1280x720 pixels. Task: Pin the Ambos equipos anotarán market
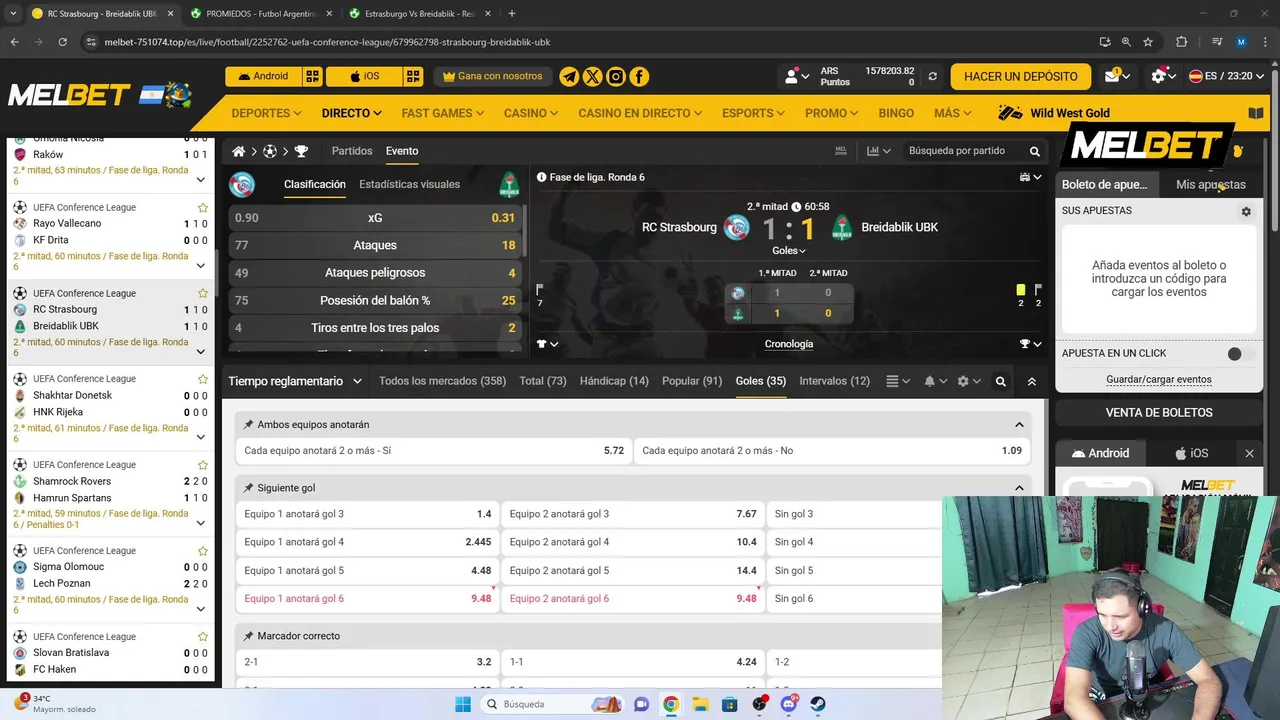(x=248, y=424)
